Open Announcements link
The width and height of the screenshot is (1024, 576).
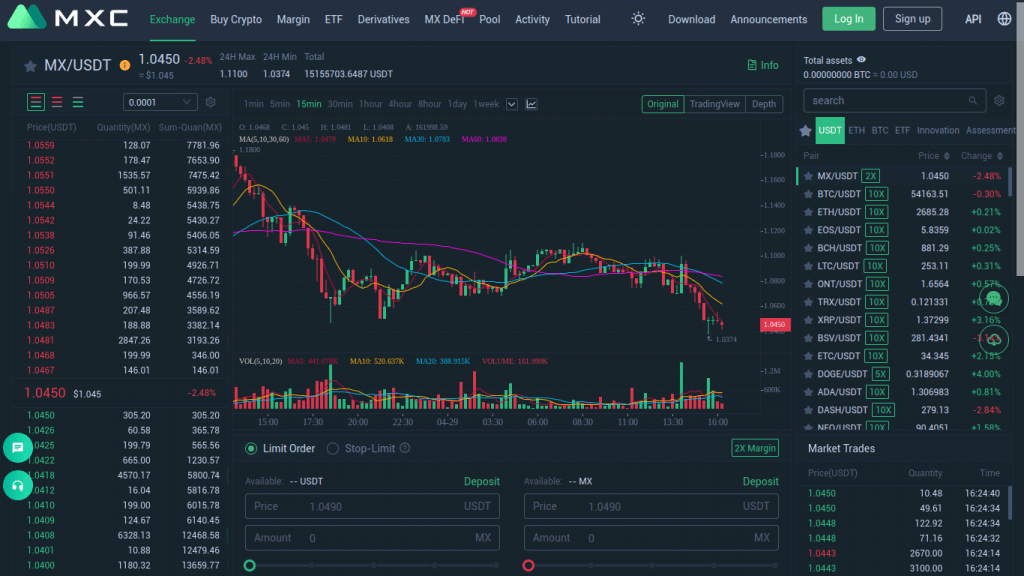769,20
